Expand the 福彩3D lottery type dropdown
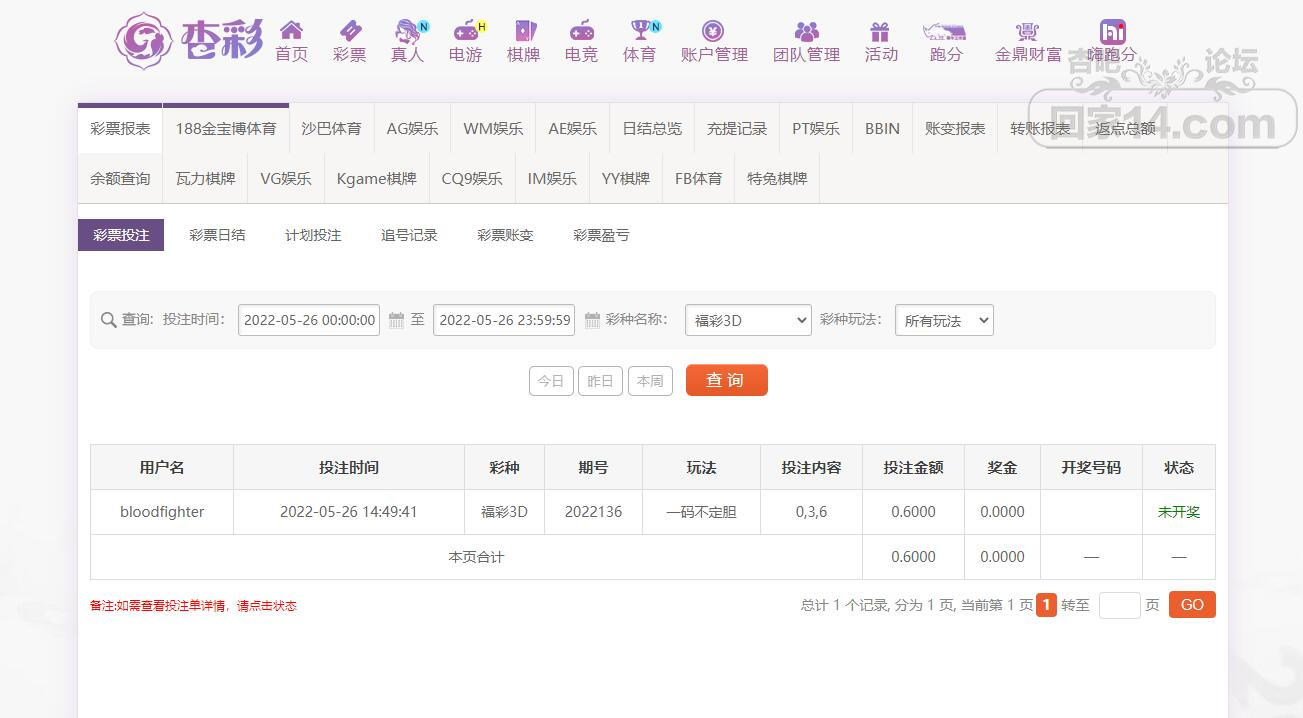The image size is (1303, 718). pos(747,320)
